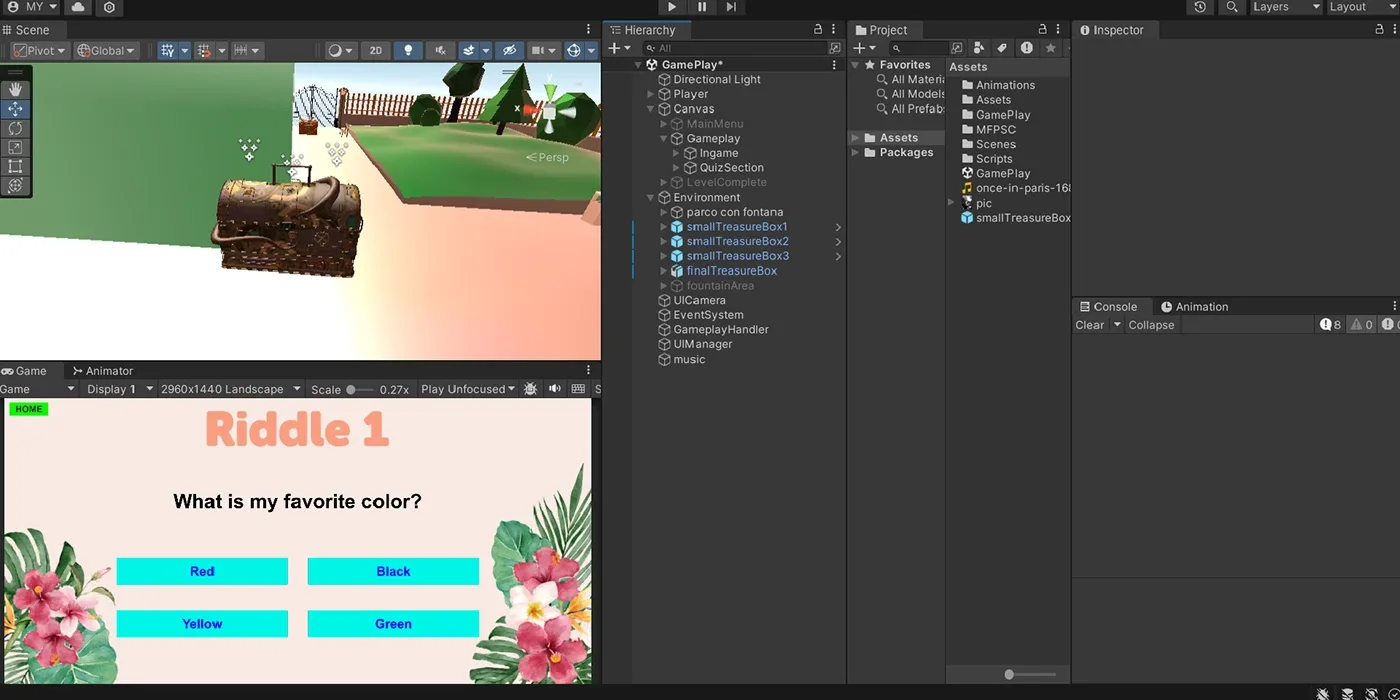The image size is (1400, 700).
Task: Open Undo History icon
Action: (x=1200, y=7)
